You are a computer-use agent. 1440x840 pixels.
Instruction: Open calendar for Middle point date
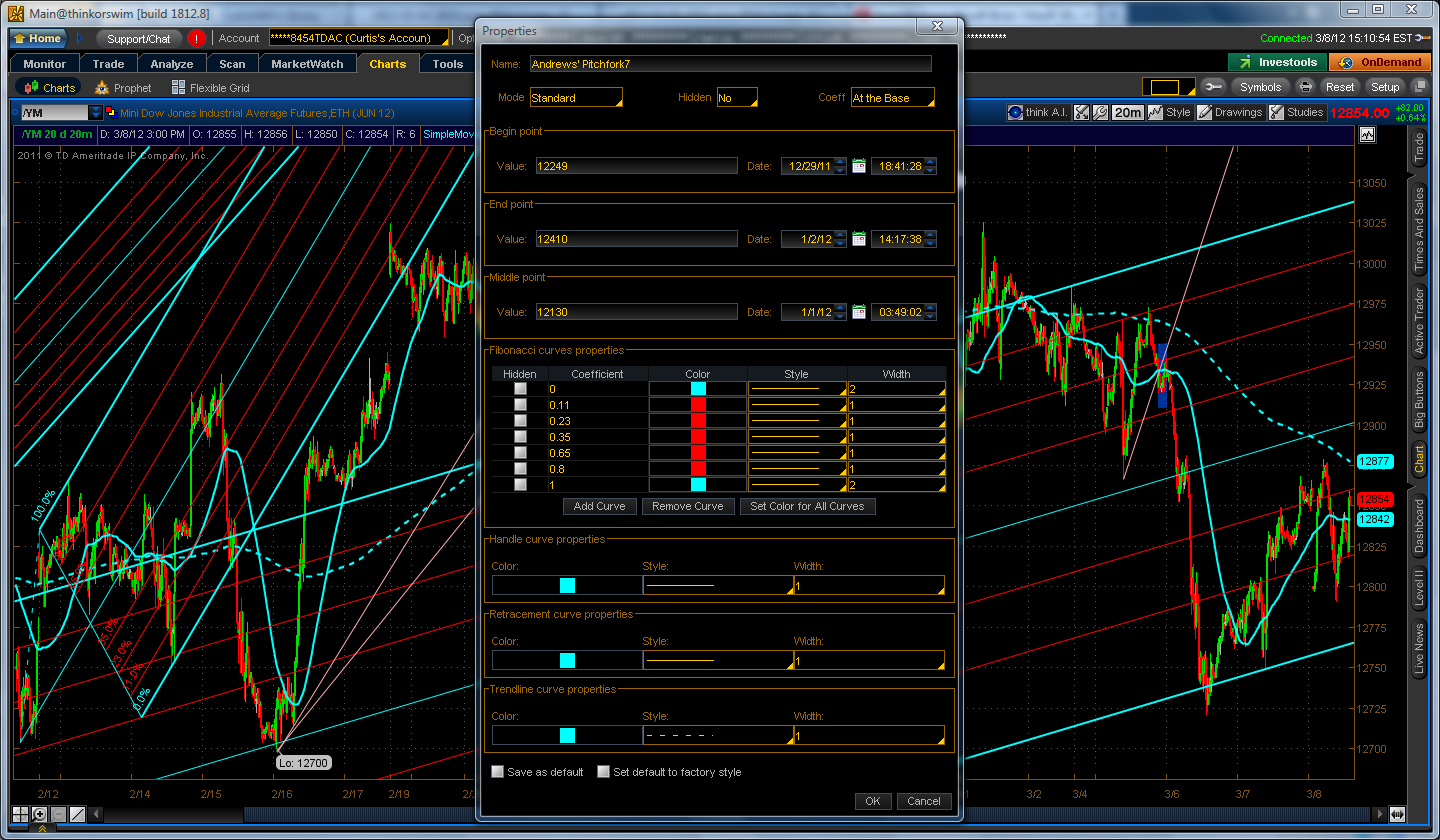click(x=859, y=312)
